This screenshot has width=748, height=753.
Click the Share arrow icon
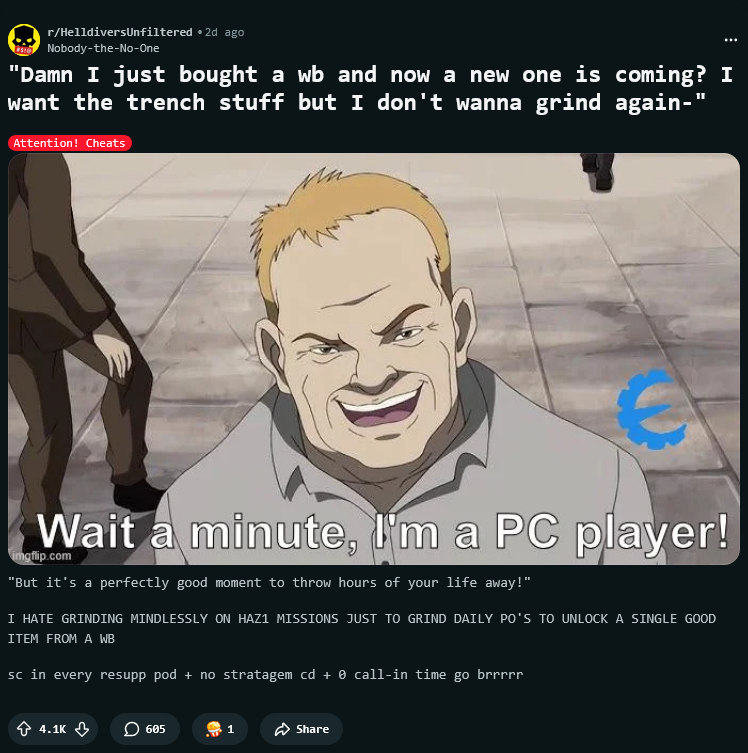(282, 729)
